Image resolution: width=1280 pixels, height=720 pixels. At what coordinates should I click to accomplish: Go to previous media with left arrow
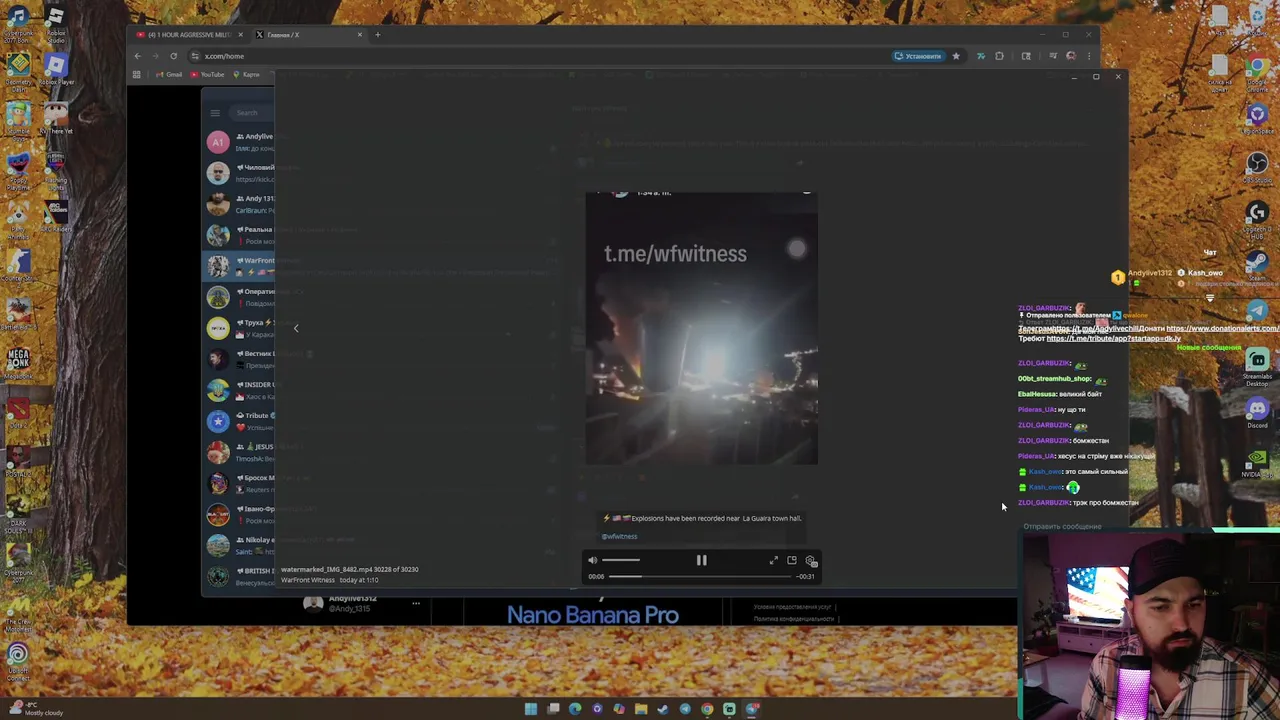tap(296, 328)
